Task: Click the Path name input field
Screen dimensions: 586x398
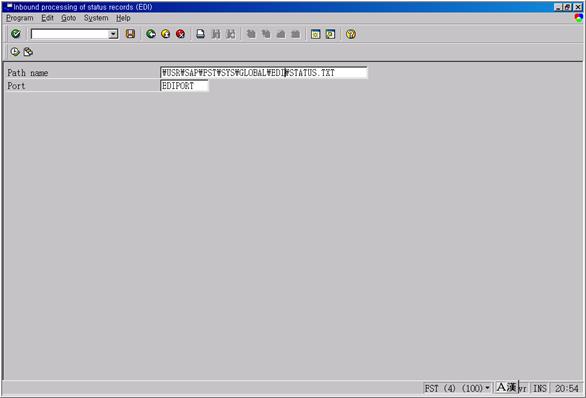Action: [x=264, y=72]
